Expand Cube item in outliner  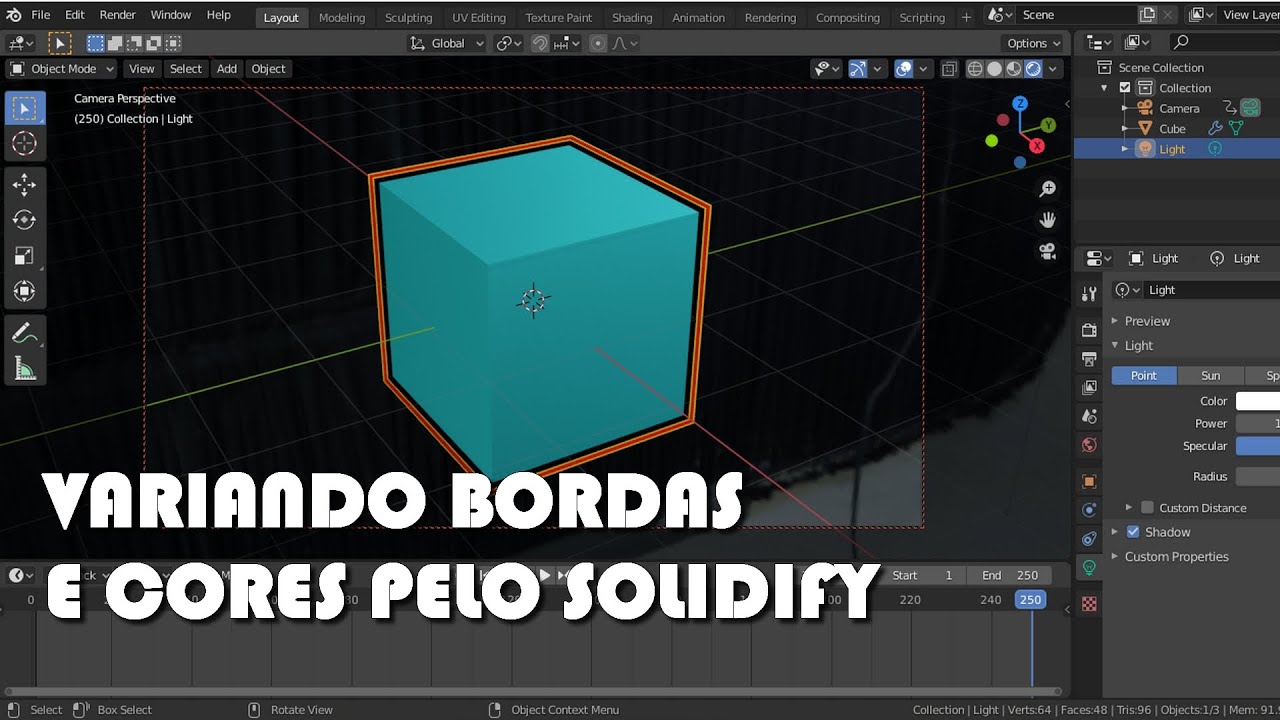click(x=1125, y=129)
